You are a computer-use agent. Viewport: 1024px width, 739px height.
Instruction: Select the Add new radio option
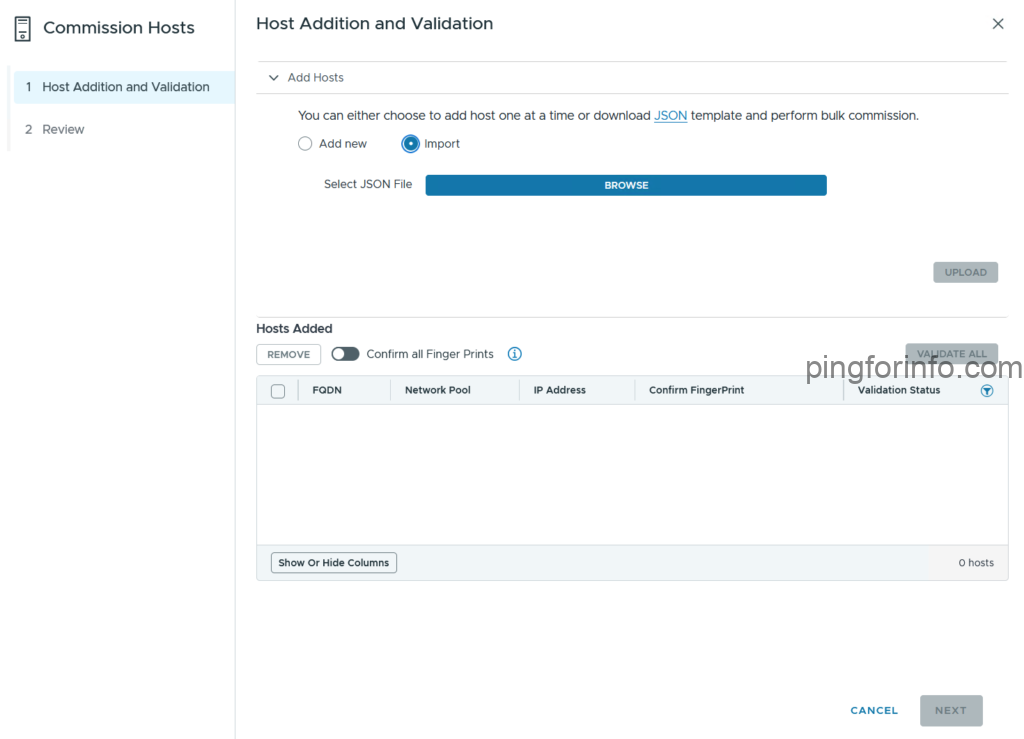click(x=305, y=144)
